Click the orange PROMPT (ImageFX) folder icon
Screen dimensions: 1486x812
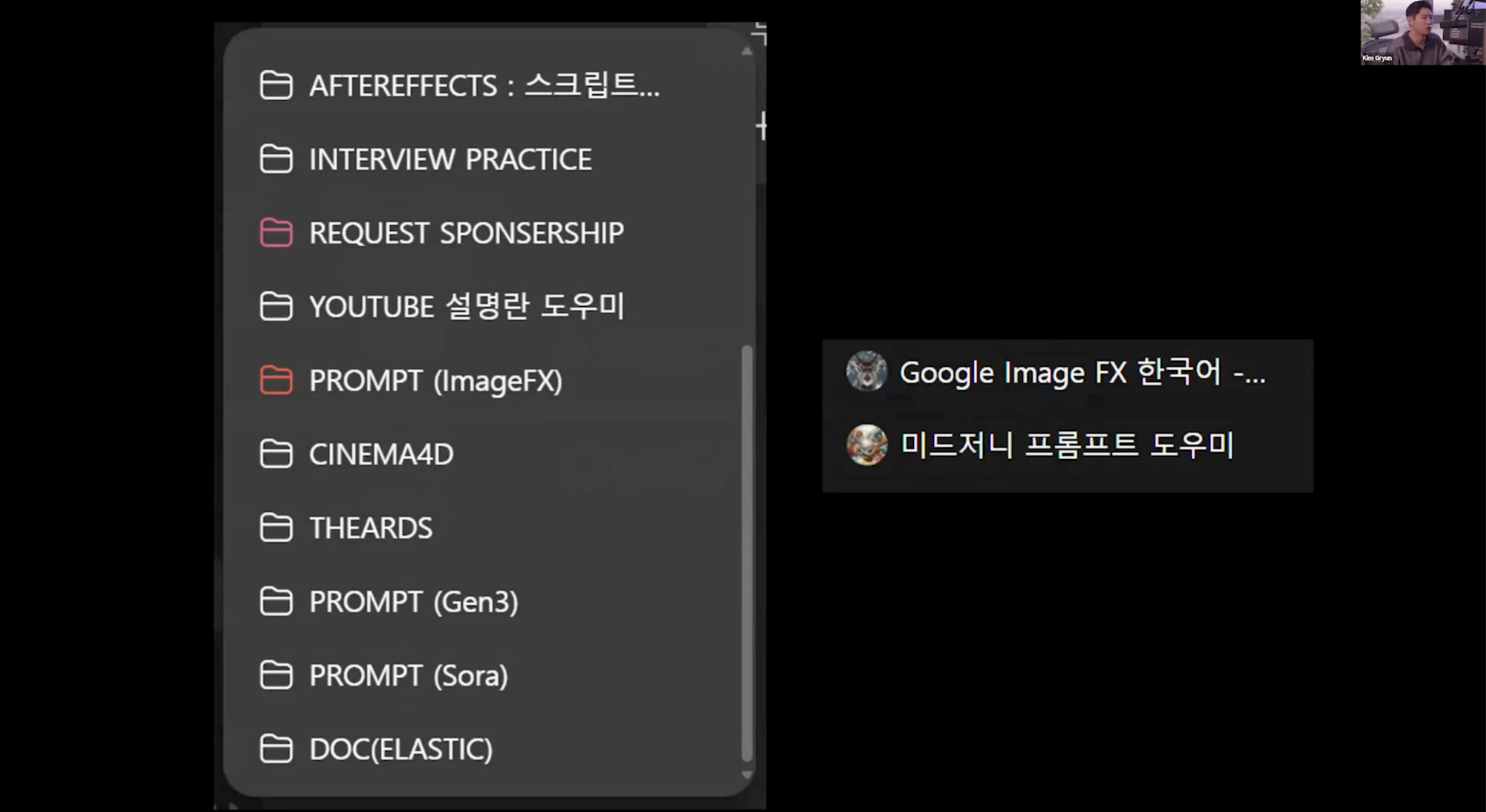tap(276, 380)
